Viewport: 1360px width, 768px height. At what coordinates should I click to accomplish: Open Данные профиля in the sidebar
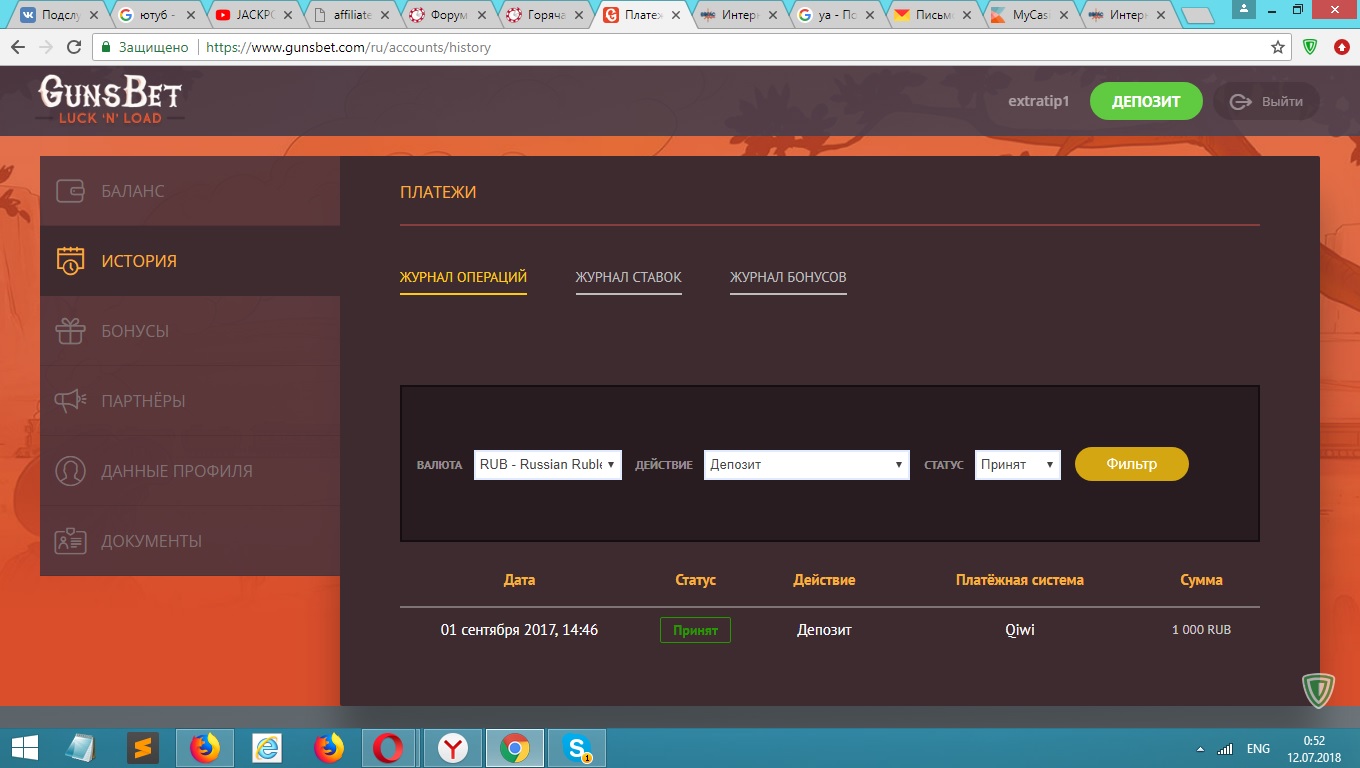[x=190, y=471]
